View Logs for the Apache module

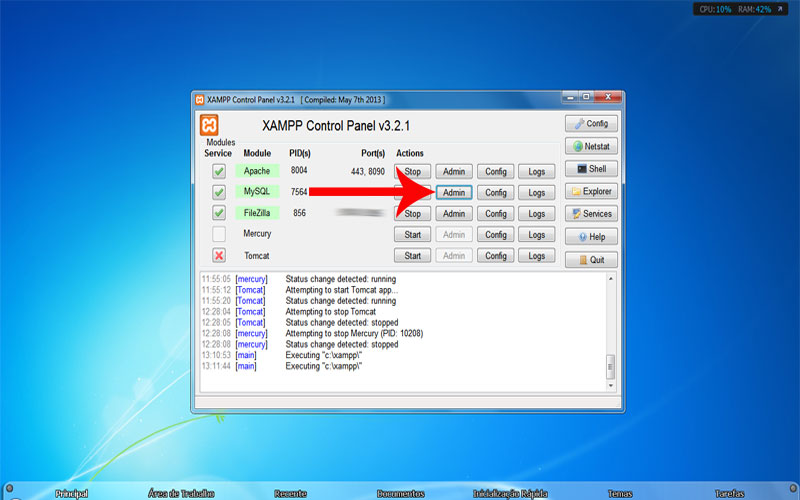[x=536, y=171]
